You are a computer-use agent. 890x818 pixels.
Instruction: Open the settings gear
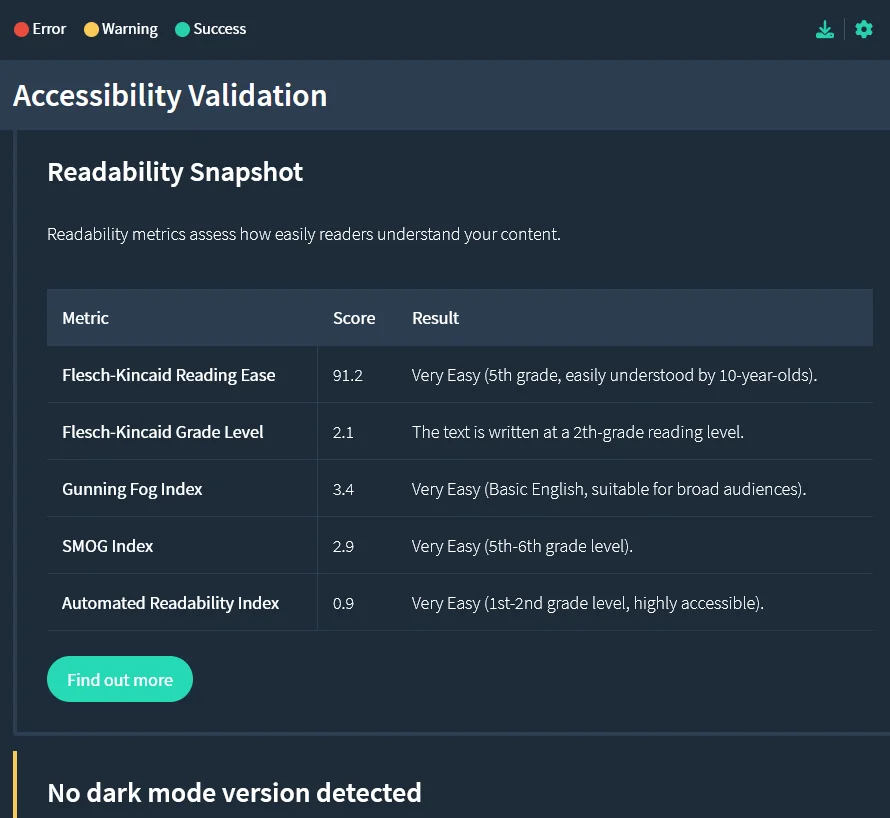tap(863, 29)
